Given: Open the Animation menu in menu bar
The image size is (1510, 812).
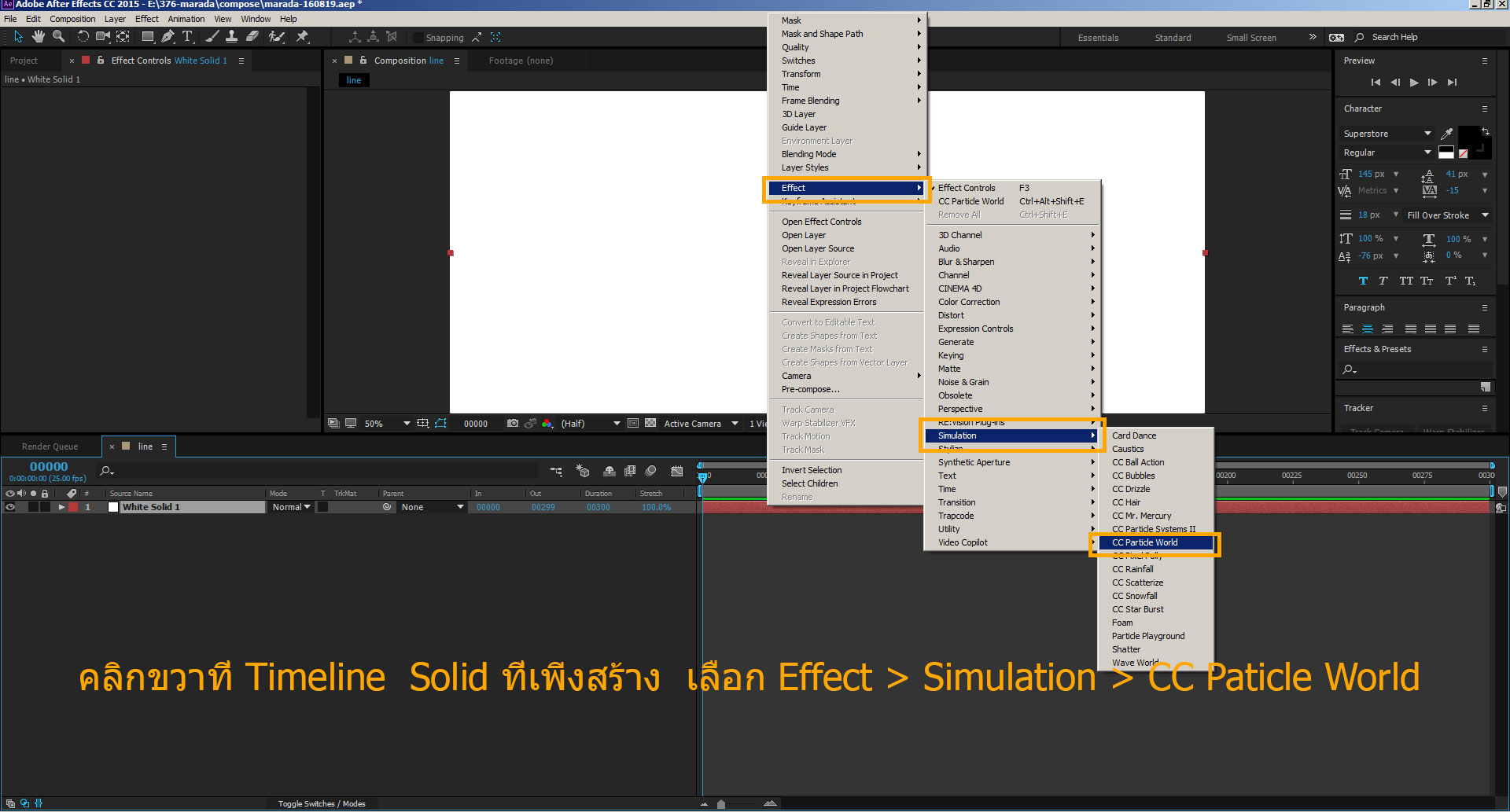Looking at the screenshot, I should [x=186, y=19].
